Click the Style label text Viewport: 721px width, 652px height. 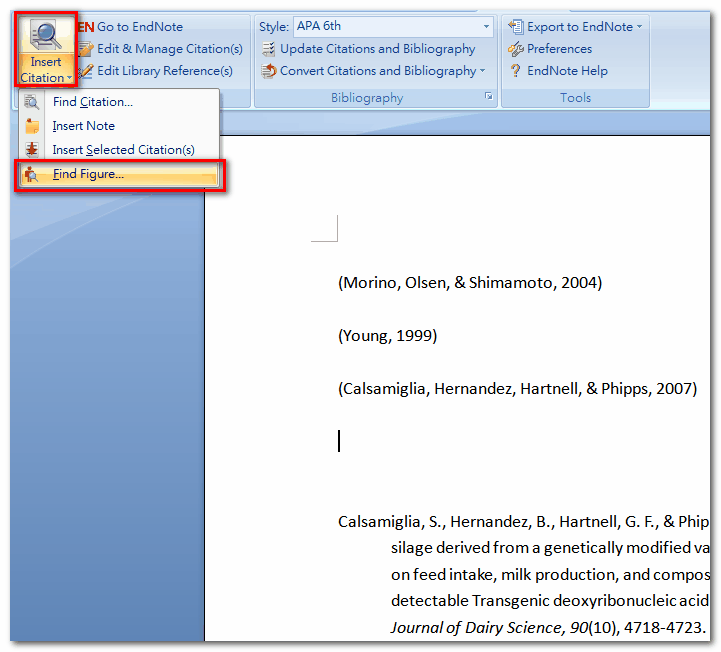[x=274, y=27]
